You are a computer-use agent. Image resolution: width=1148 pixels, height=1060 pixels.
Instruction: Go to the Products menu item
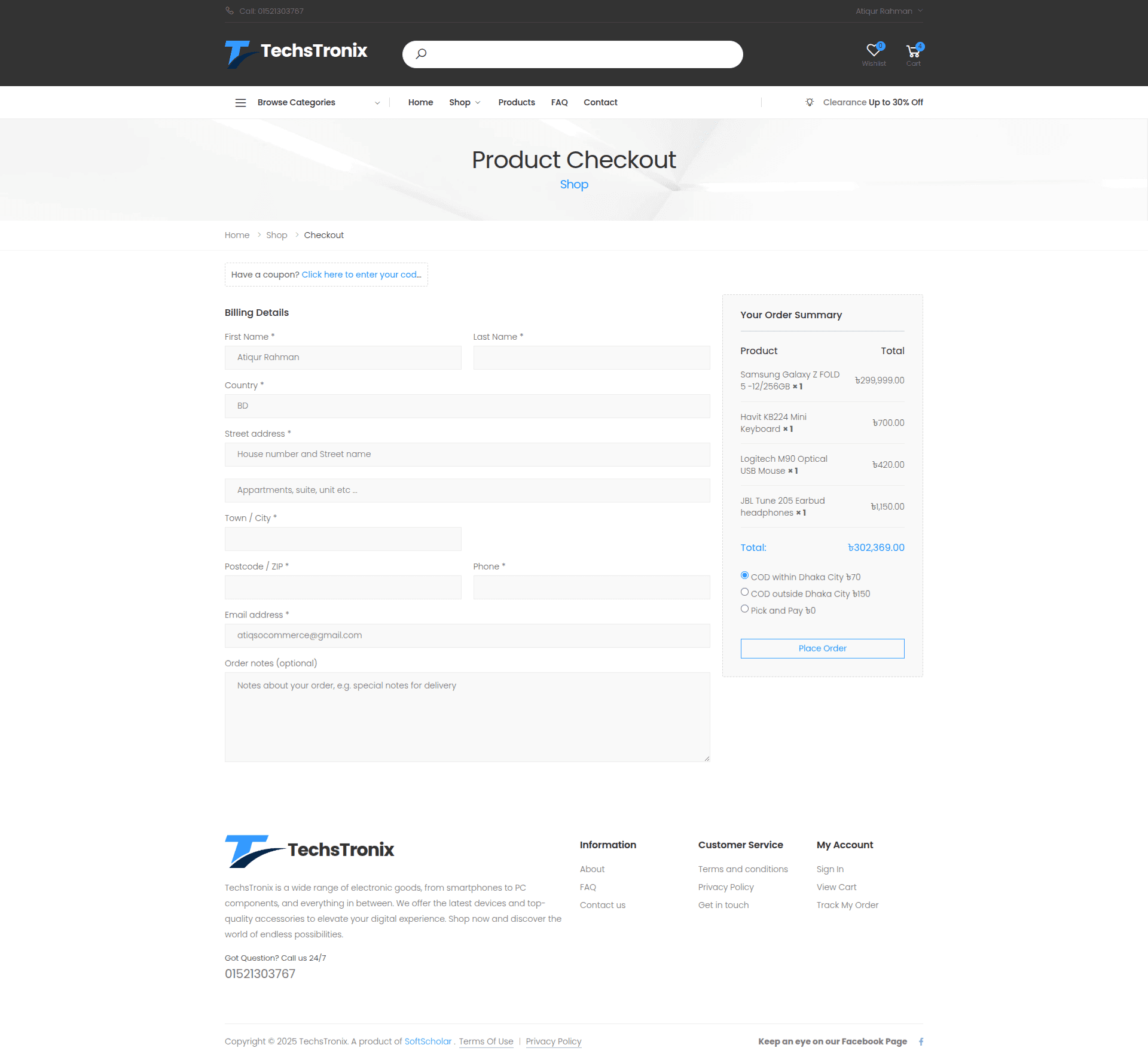[516, 102]
